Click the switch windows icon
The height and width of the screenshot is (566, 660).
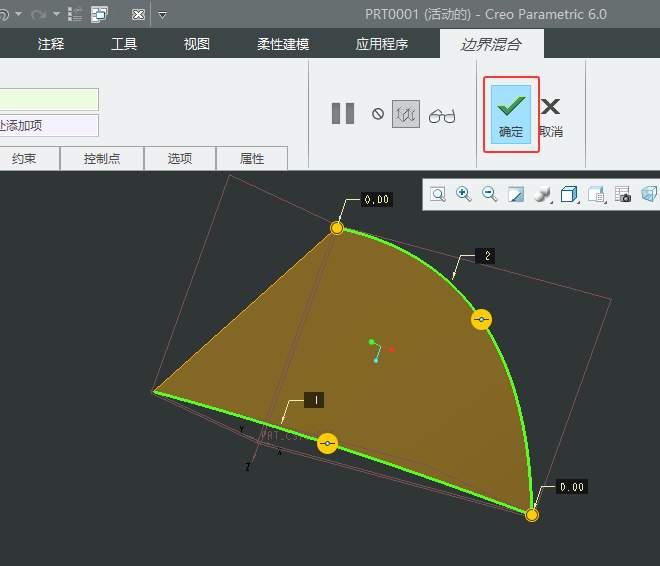click(99, 14)
